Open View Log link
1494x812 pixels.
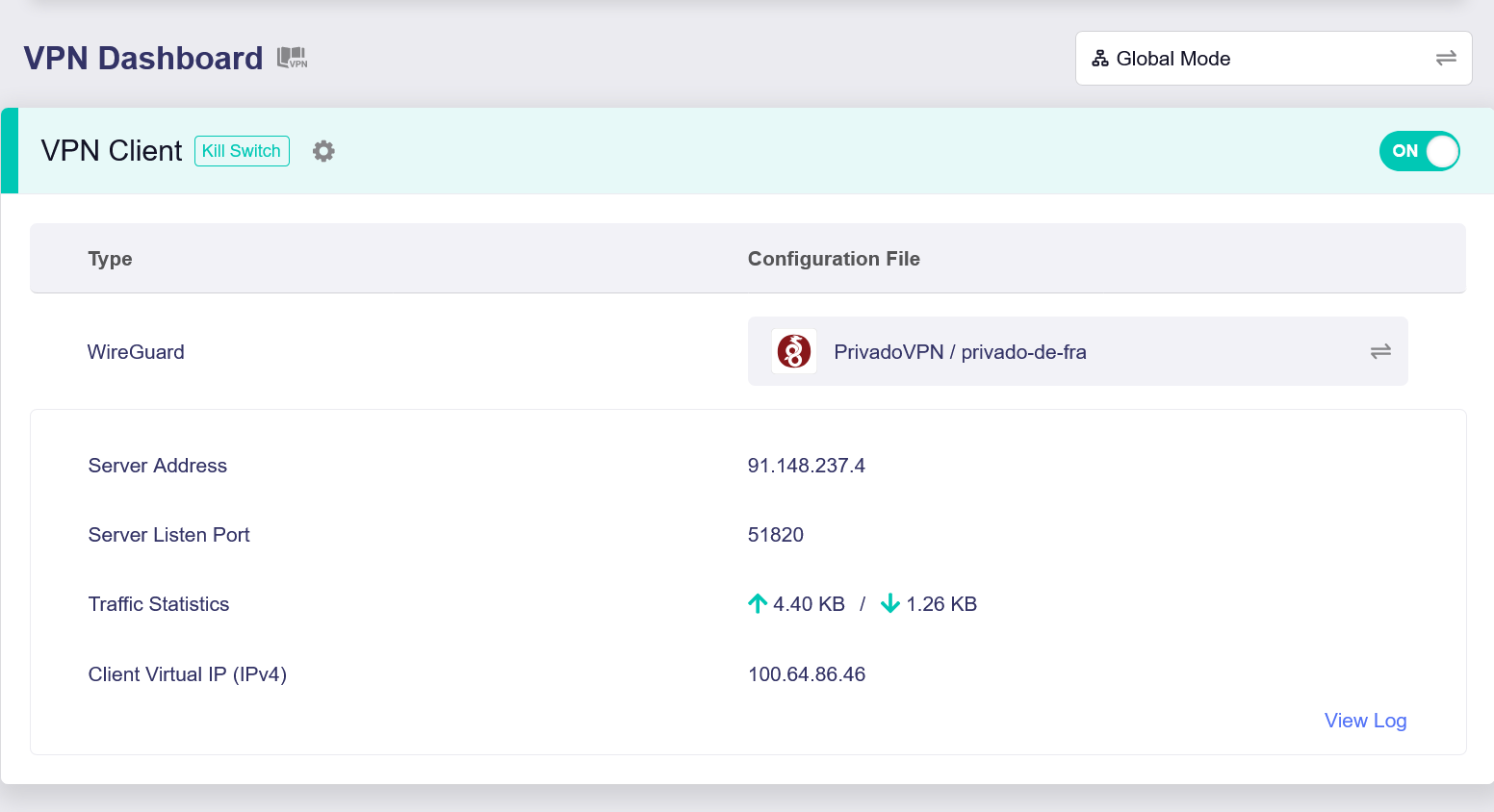pos(1364,721)
